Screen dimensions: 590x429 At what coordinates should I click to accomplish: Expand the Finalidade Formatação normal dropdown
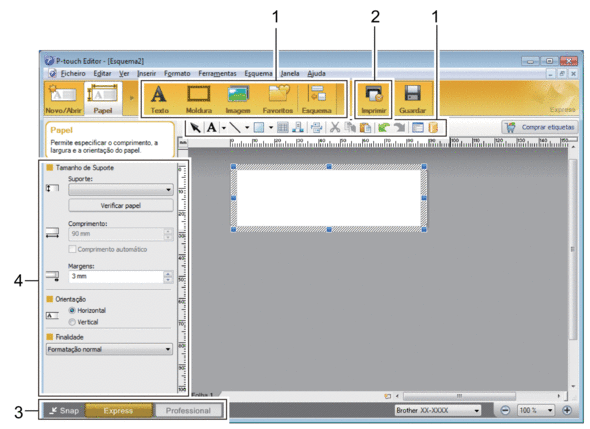coord(109,349)
